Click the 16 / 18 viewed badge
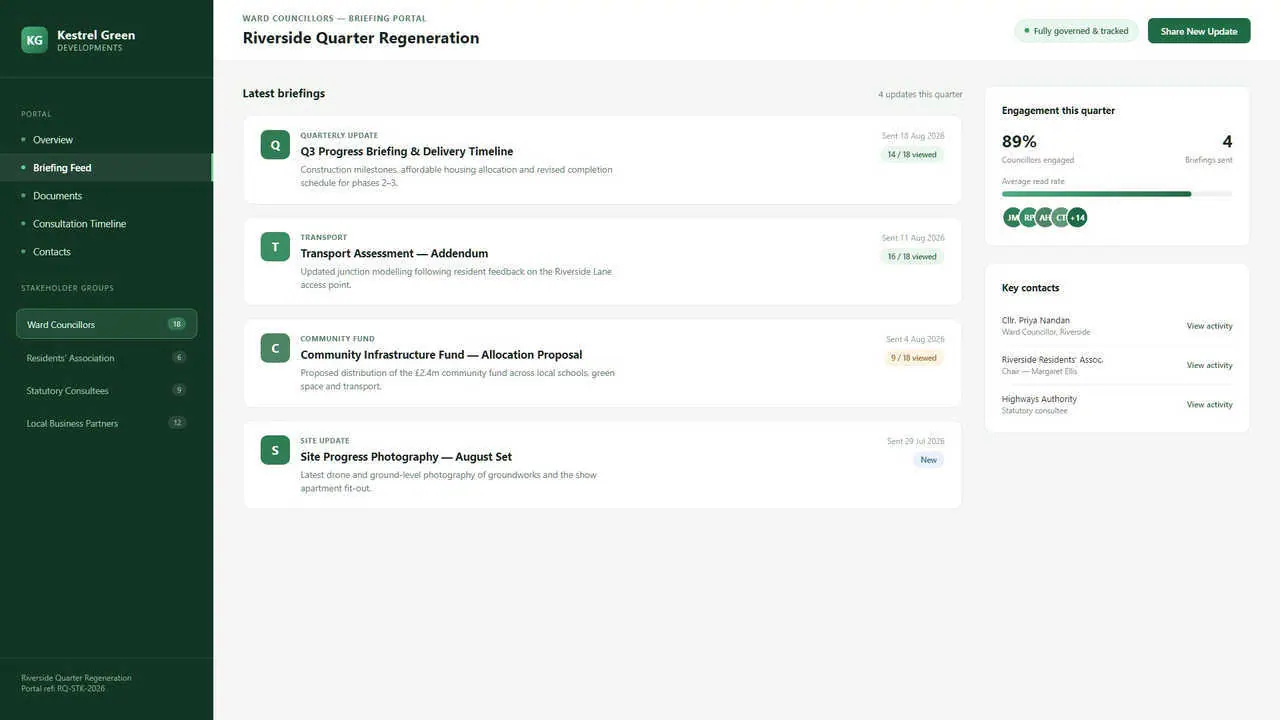 pos(912,257)
